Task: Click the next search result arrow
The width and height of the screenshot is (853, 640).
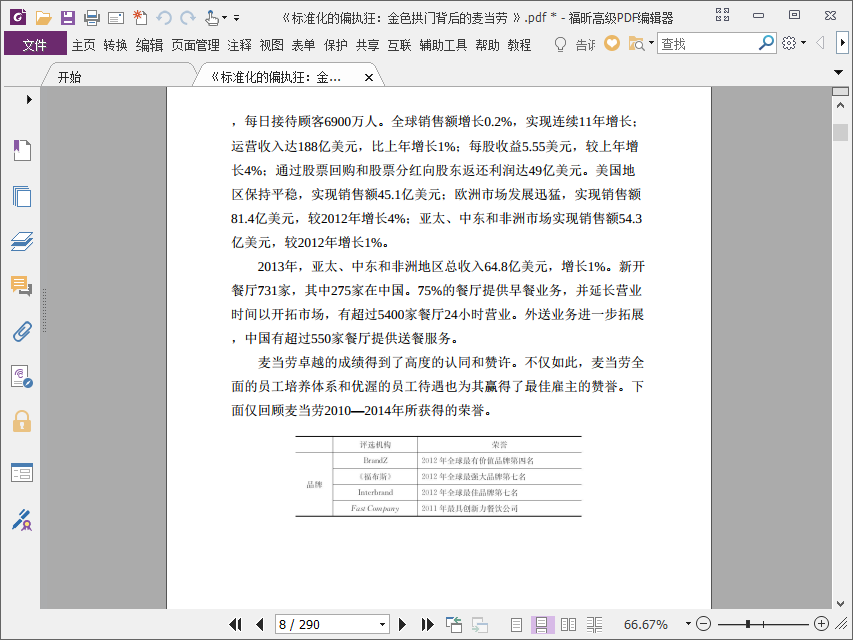Action: (x=842, y=42)
